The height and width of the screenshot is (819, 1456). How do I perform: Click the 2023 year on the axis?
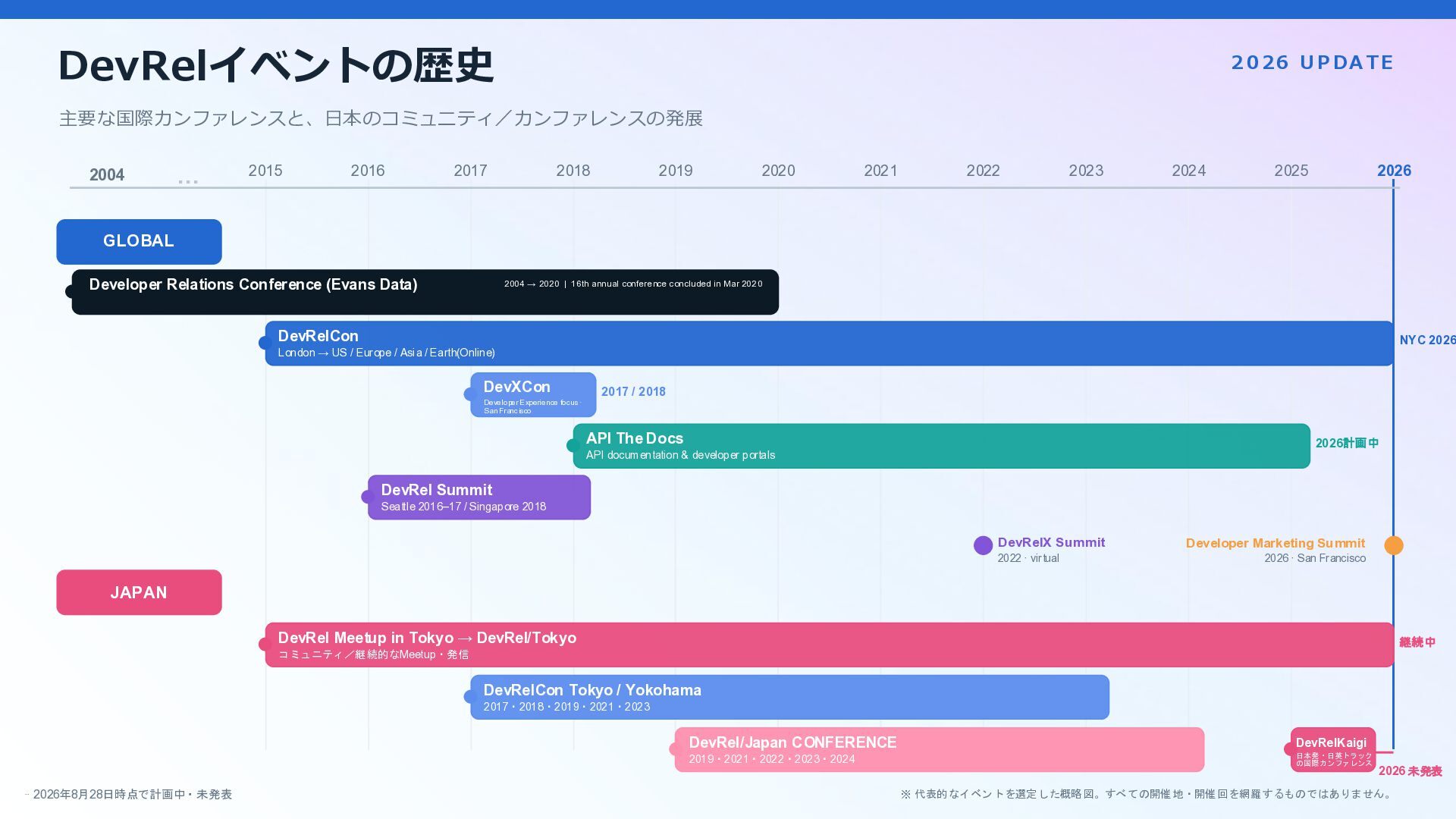click(x=1086, y=171)
